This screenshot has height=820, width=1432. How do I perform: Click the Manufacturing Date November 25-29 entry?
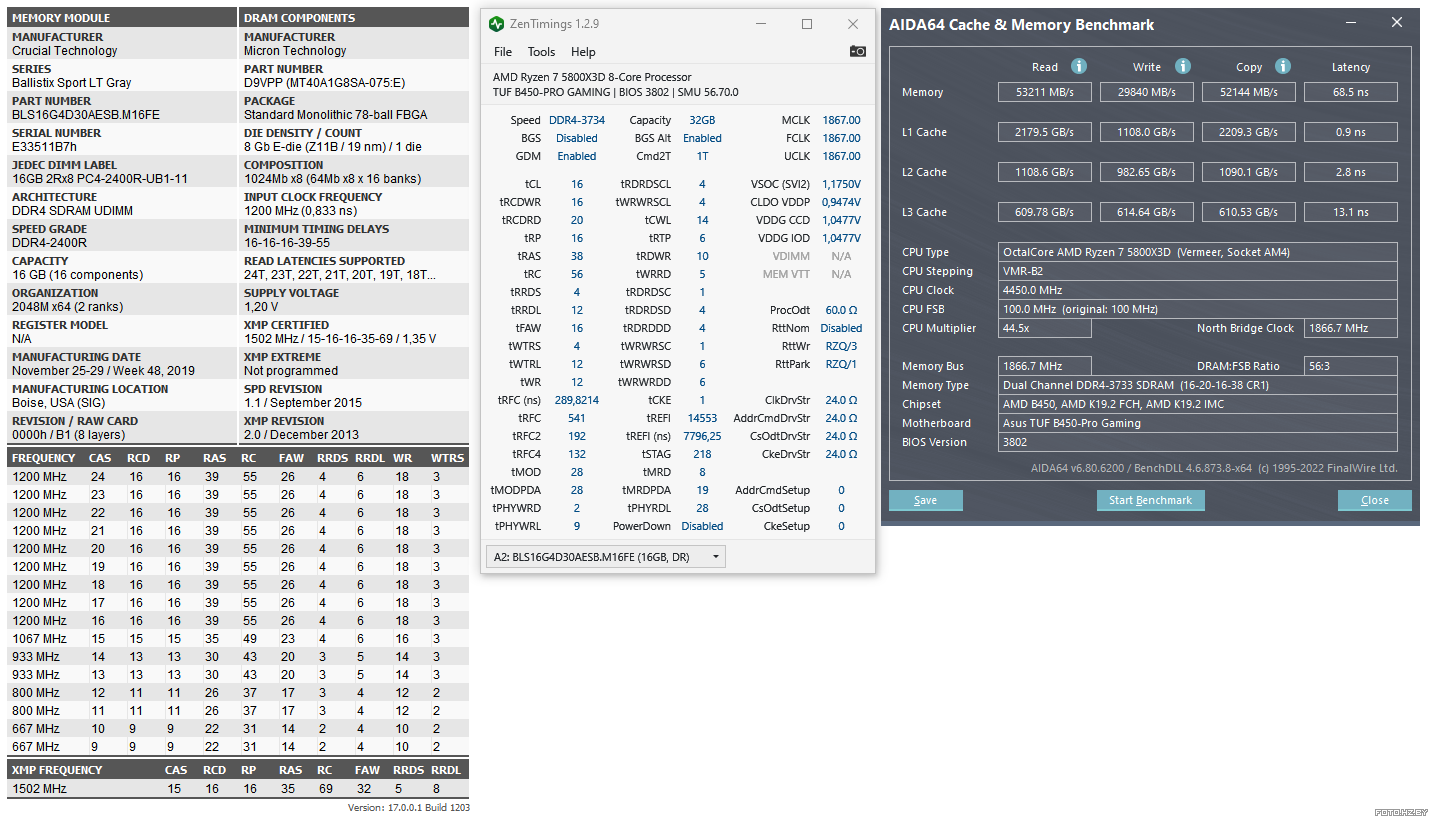103,371
